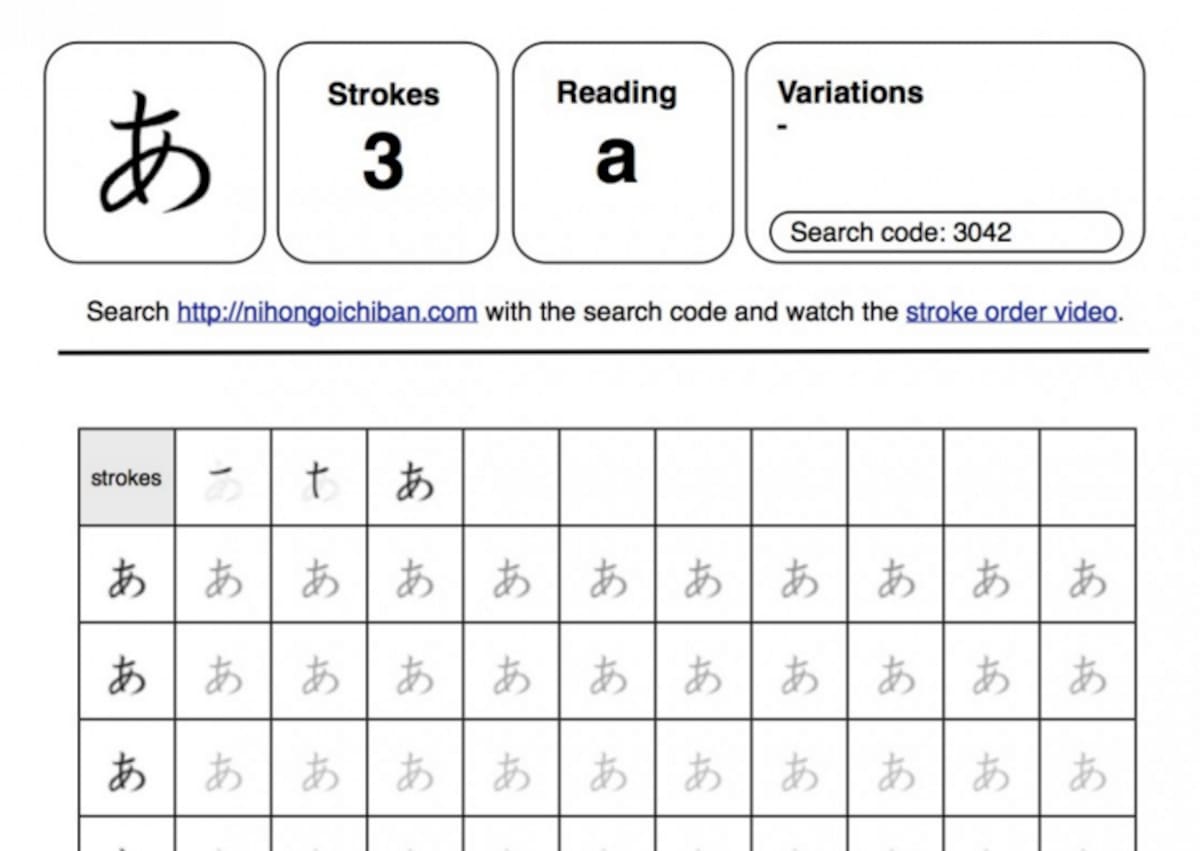Click the dark あ in second practice row
Screen dimensions: 1200x851
pyautogui.click(x=127, y=675)
